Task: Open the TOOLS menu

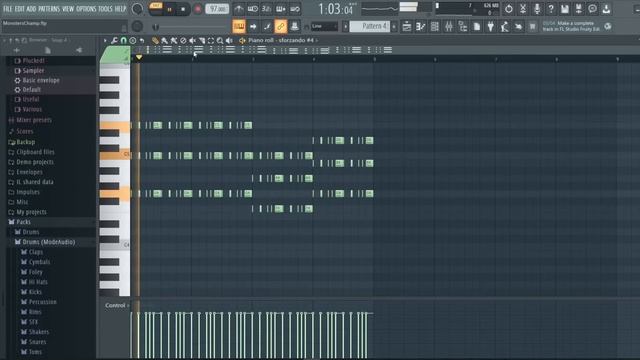Action: (105, 9)
